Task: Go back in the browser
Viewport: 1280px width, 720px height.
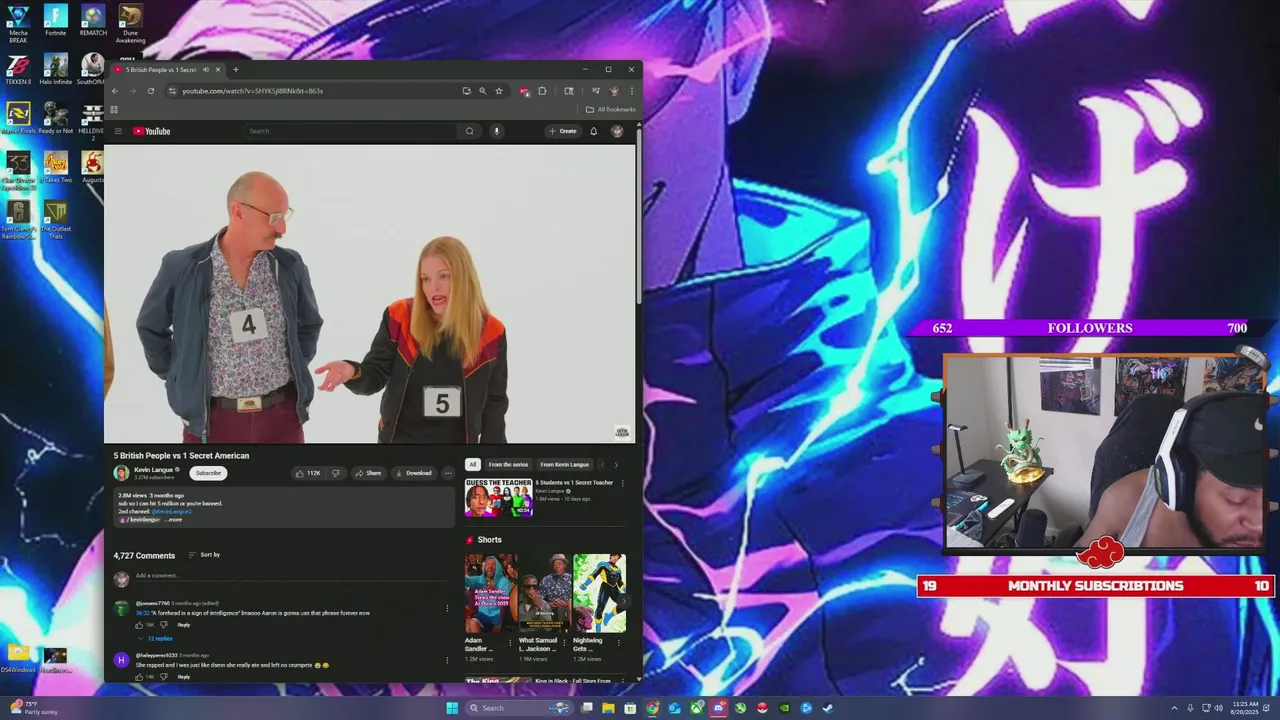Action: (x=115, y=91)
